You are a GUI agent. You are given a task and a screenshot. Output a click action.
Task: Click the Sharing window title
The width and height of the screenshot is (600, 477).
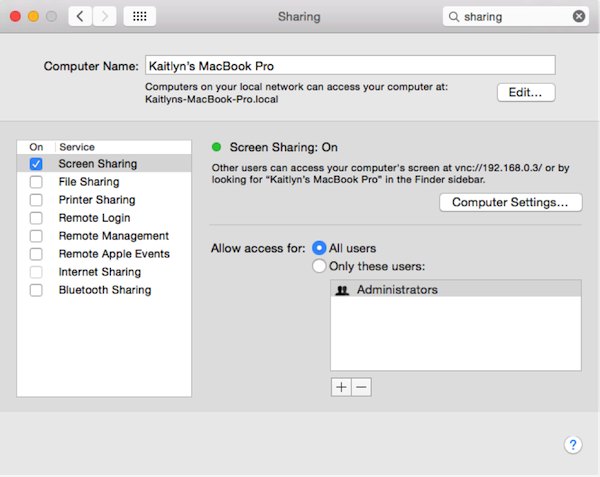click(299, 17)
